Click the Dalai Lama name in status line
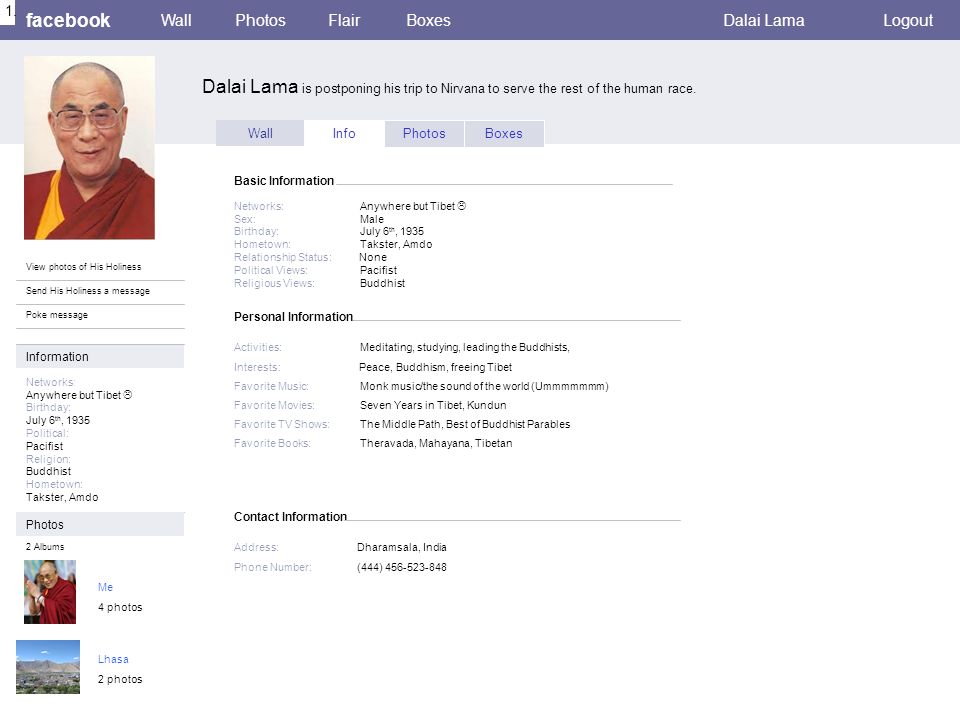The width and height of the screenshot is (960, 720). coord(250,87)
